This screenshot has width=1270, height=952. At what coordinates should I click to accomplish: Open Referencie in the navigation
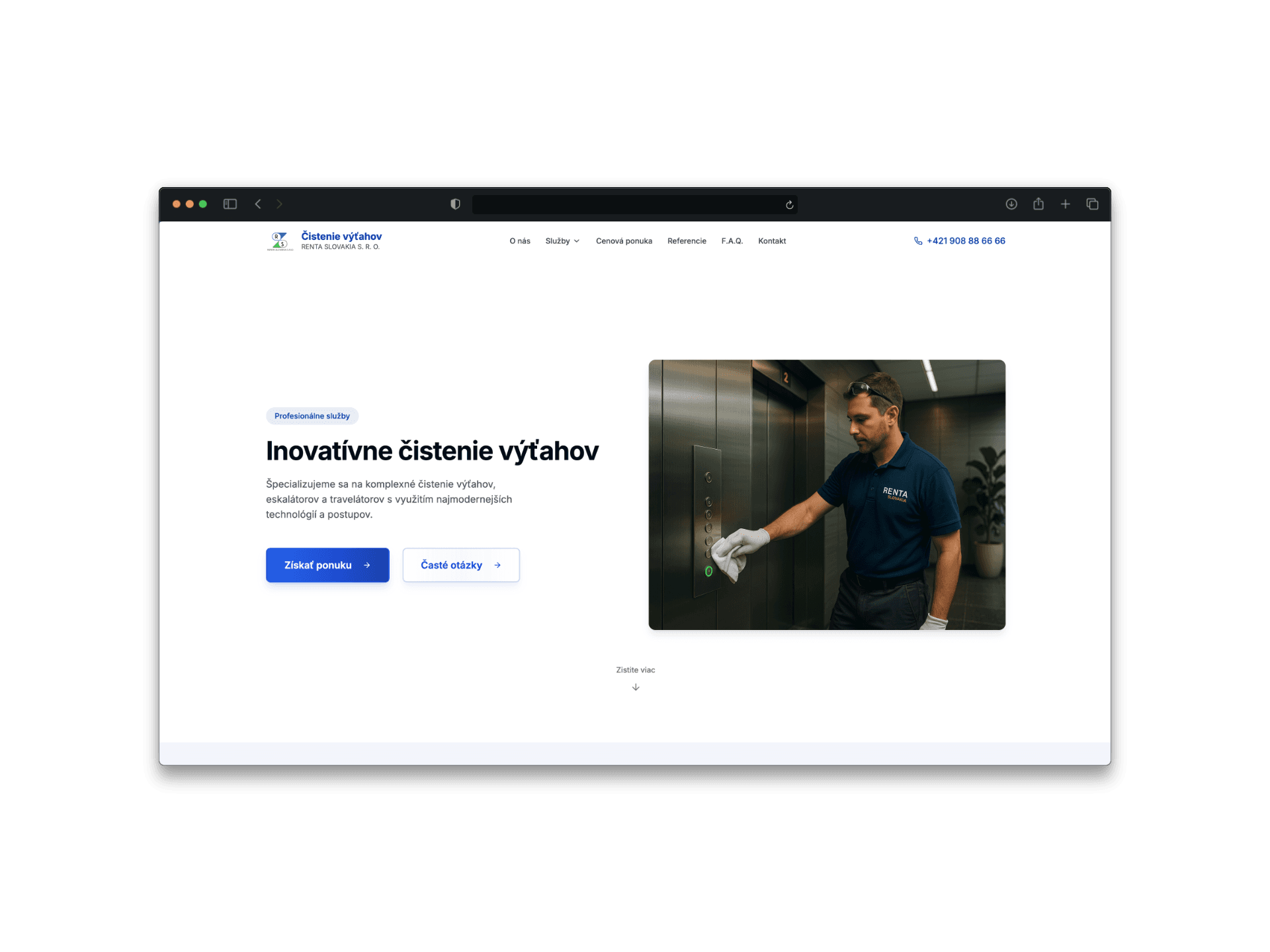687,241
